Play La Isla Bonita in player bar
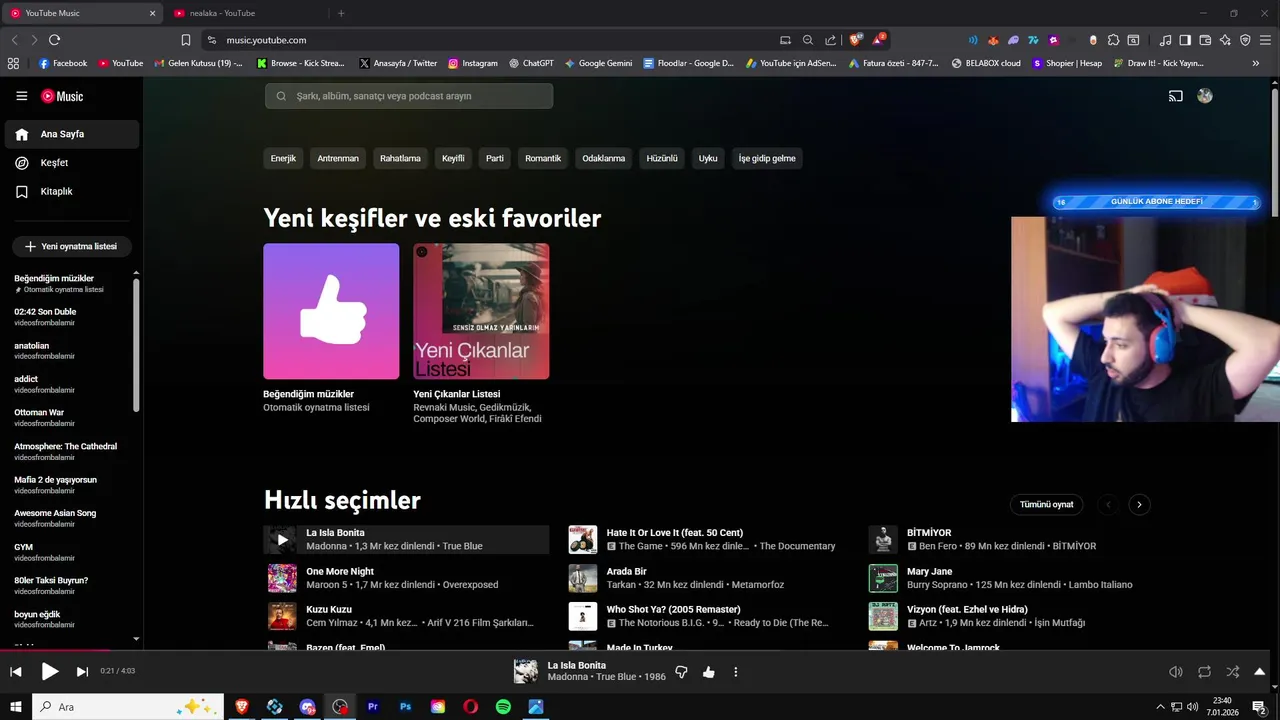This screenshot has height=720, width=1280. (x=49, y=672)
